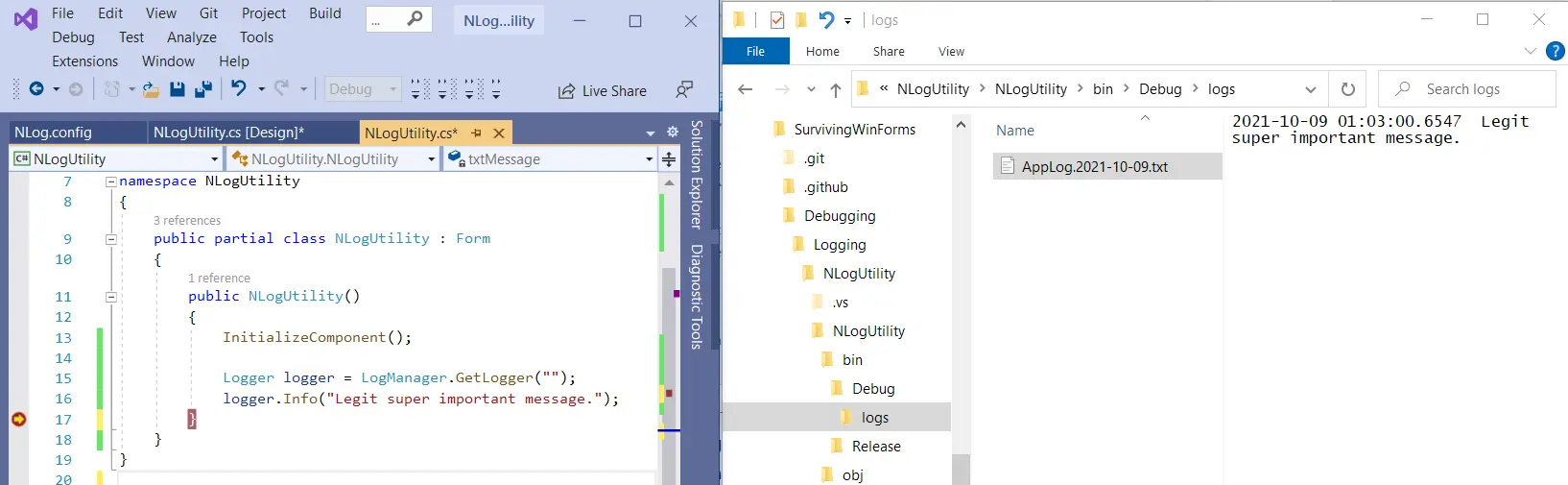Click in the Search logs box
The height and width of the screenshot is (485, 1568).
(x=1467, y=89)
